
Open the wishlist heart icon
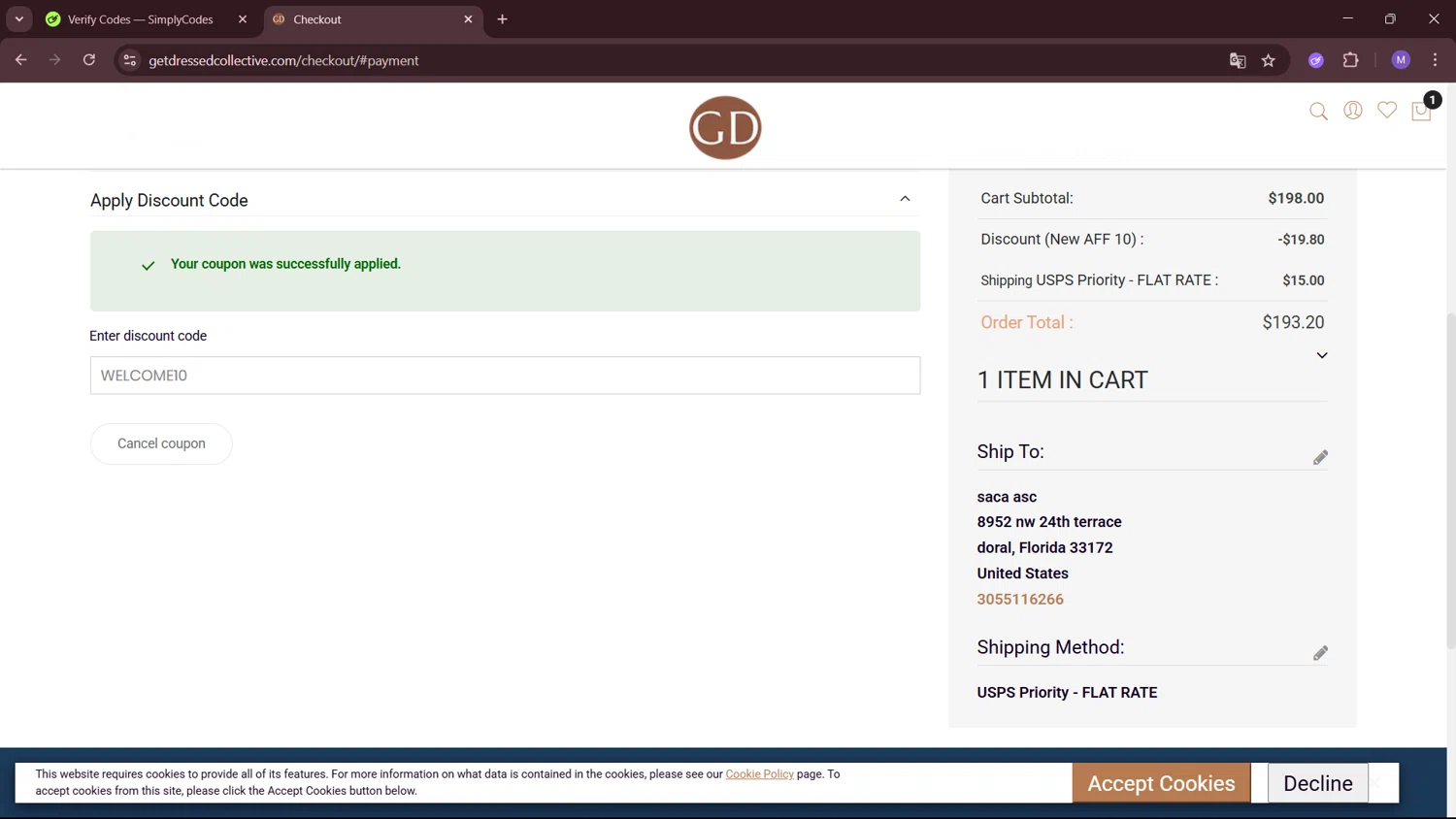1387,111
